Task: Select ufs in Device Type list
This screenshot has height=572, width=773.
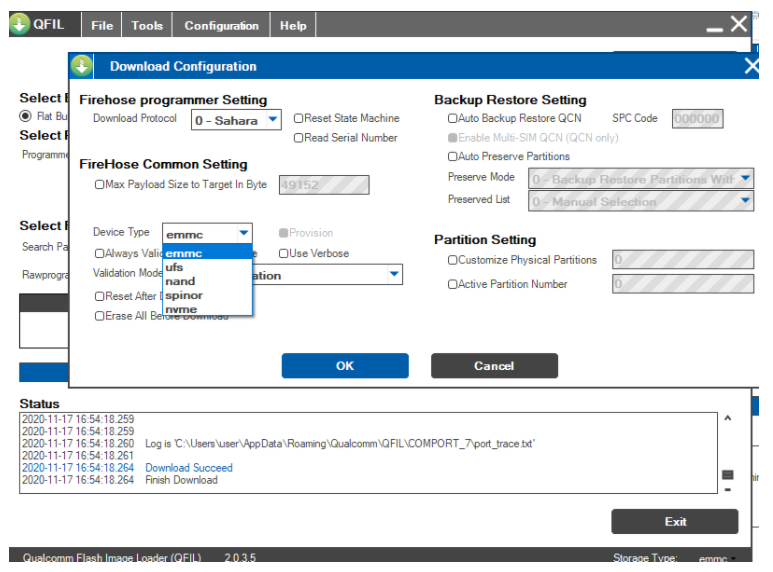Action: pos(208,267)
